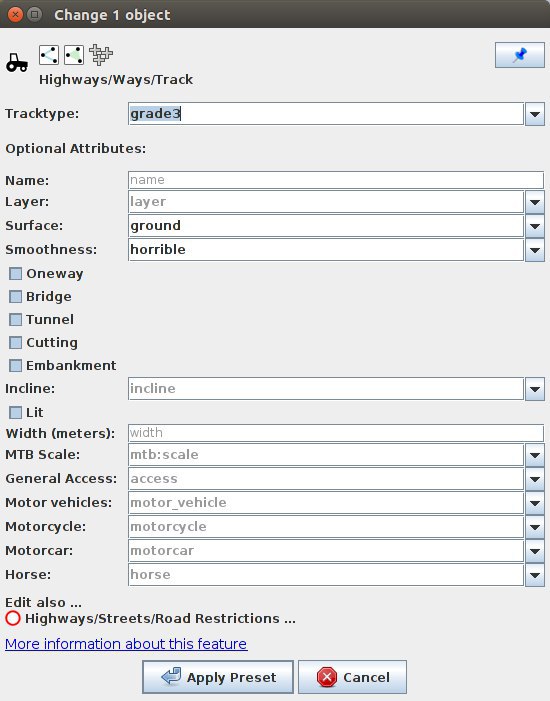
Task: Click the closed way type icon
Action: 74,55
